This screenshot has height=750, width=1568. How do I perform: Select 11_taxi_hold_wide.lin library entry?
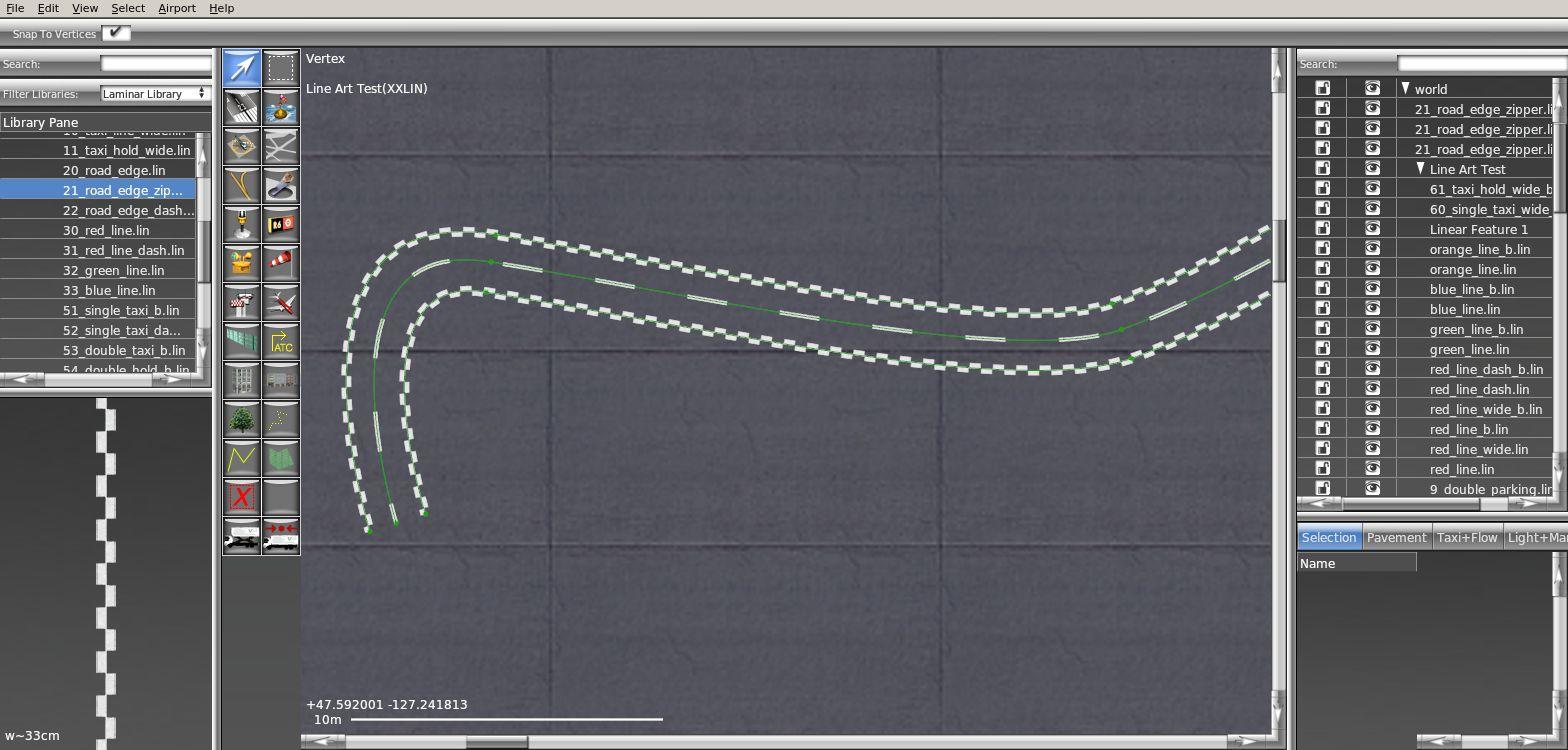(100, 150)
